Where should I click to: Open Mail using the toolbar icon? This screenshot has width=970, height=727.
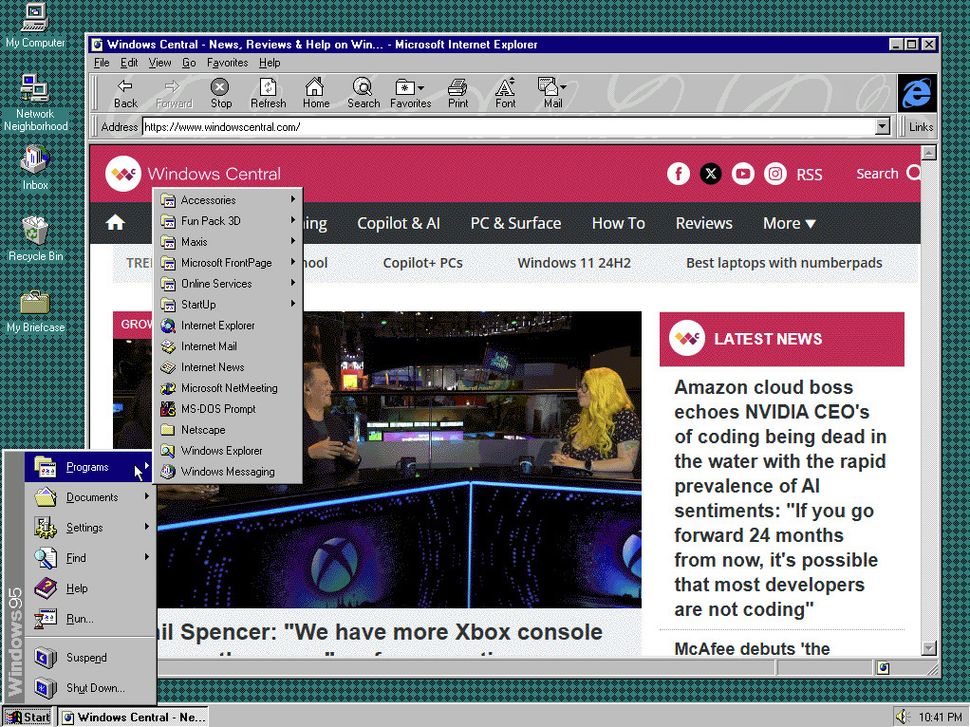[x=551, y=93]
